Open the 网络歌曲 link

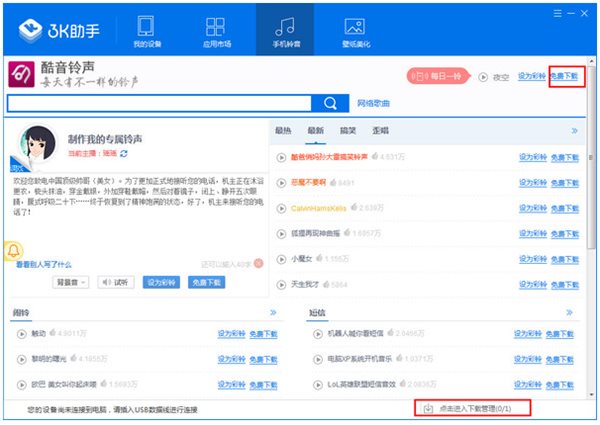click(373, 103)
